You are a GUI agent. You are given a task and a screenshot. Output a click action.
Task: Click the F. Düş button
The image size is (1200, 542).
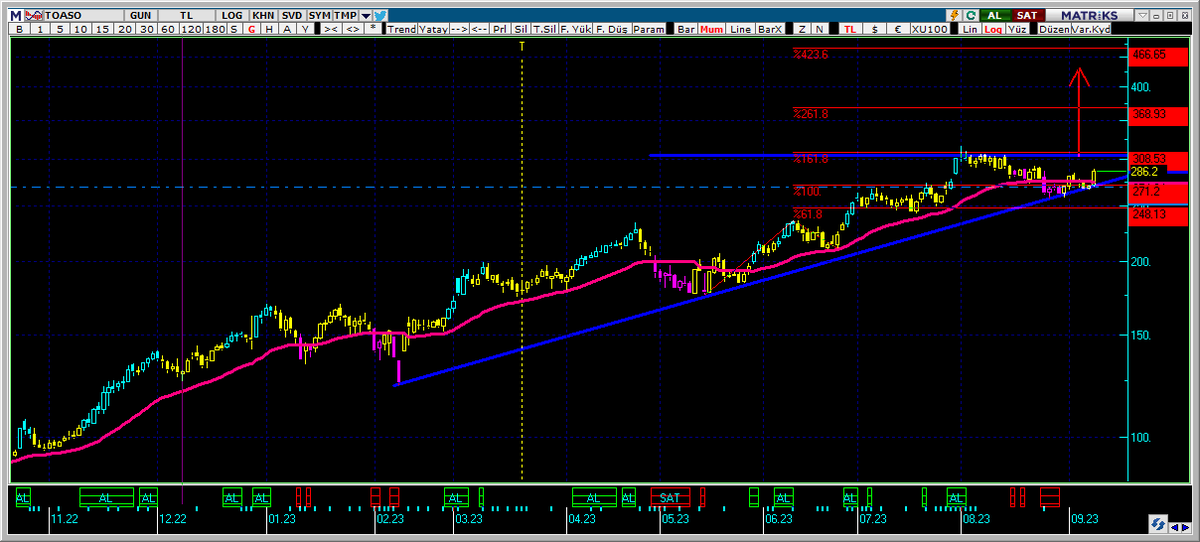click(x=613, y=29)
